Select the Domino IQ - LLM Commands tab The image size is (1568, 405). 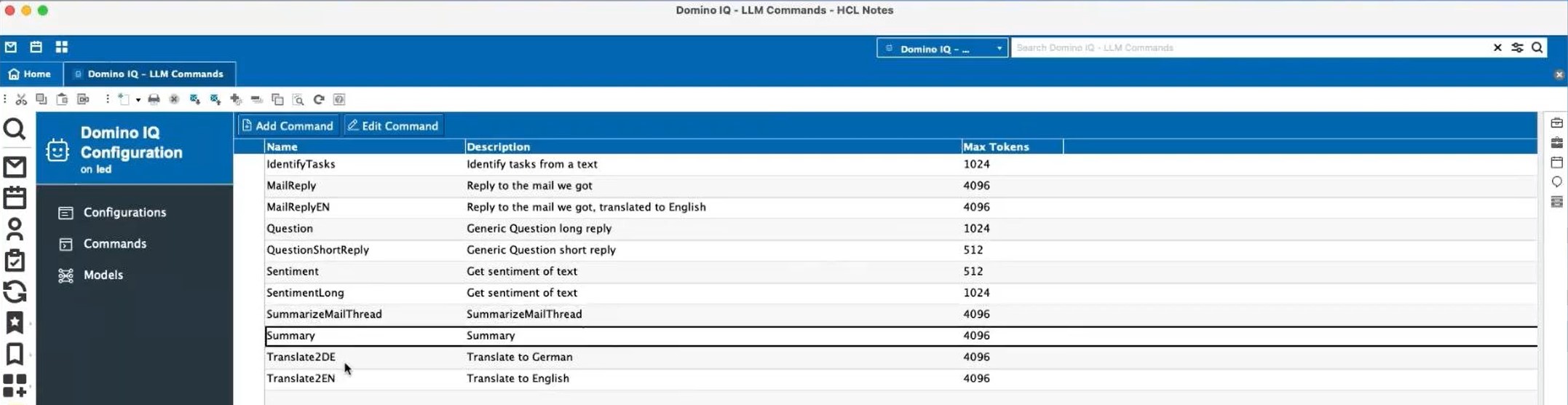149,74
